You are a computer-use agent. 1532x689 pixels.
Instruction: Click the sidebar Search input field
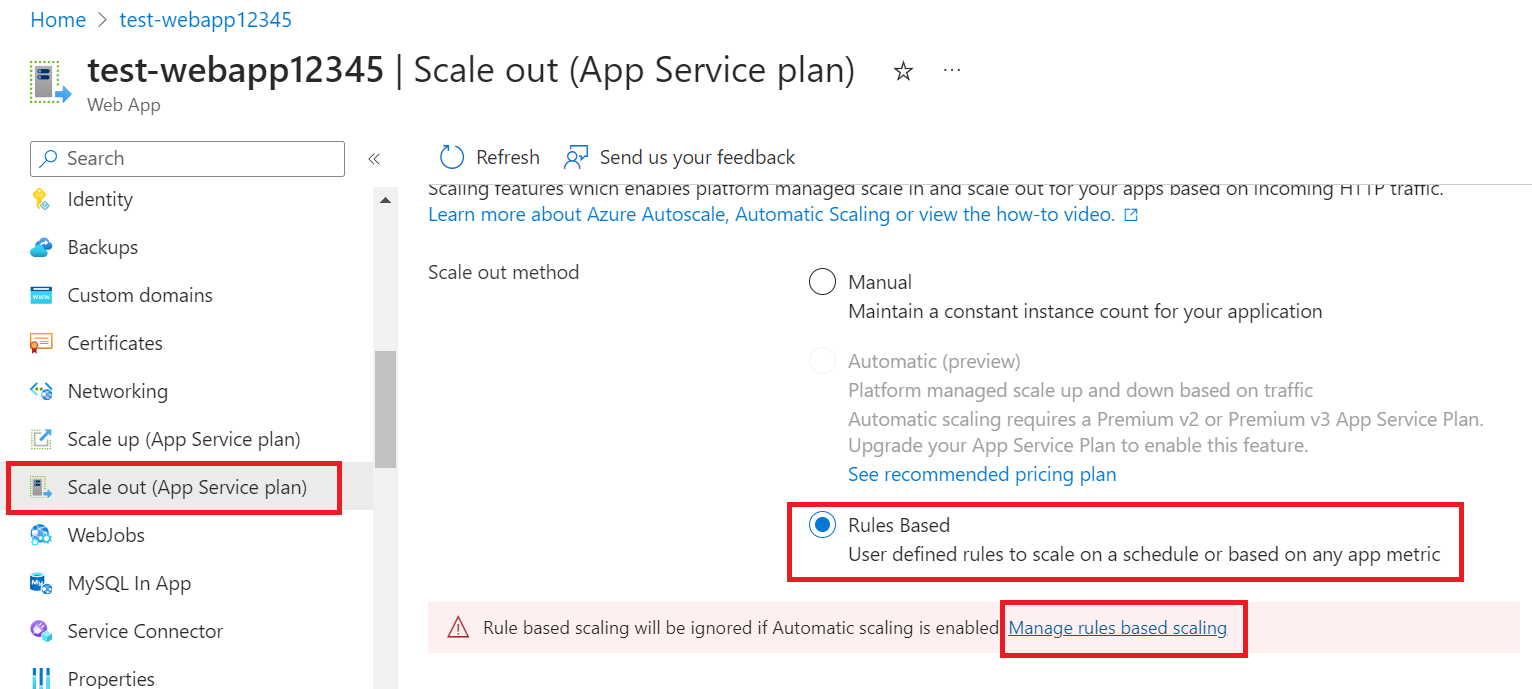point(188,158)
